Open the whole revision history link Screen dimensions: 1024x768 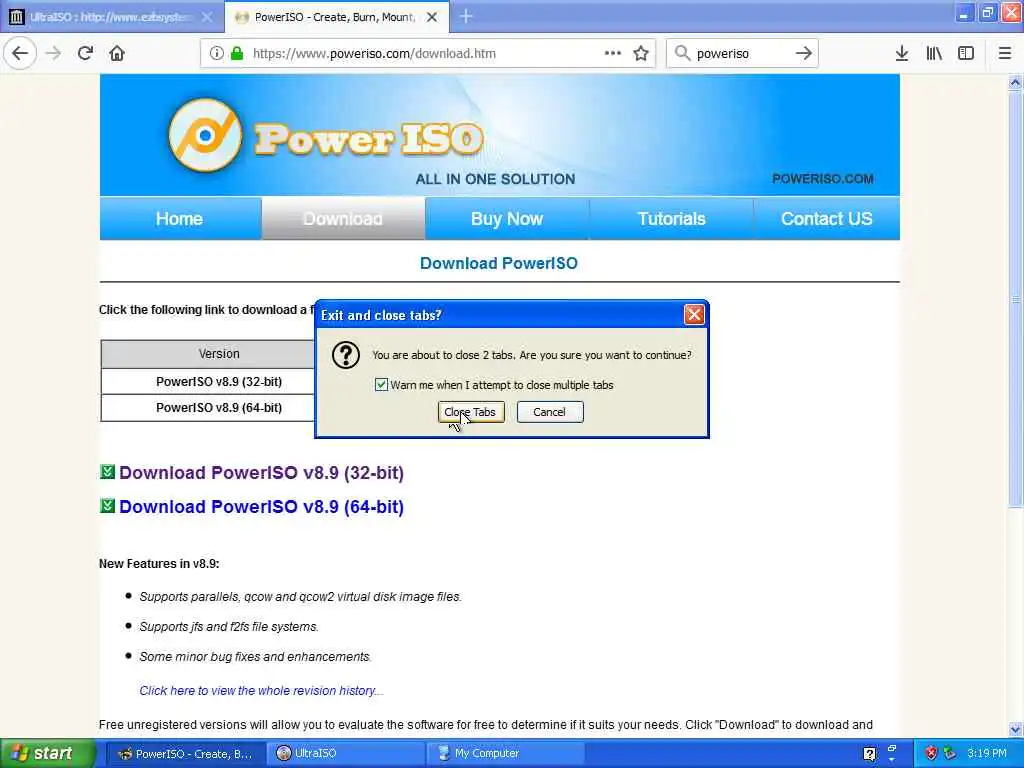coord(261,691)
